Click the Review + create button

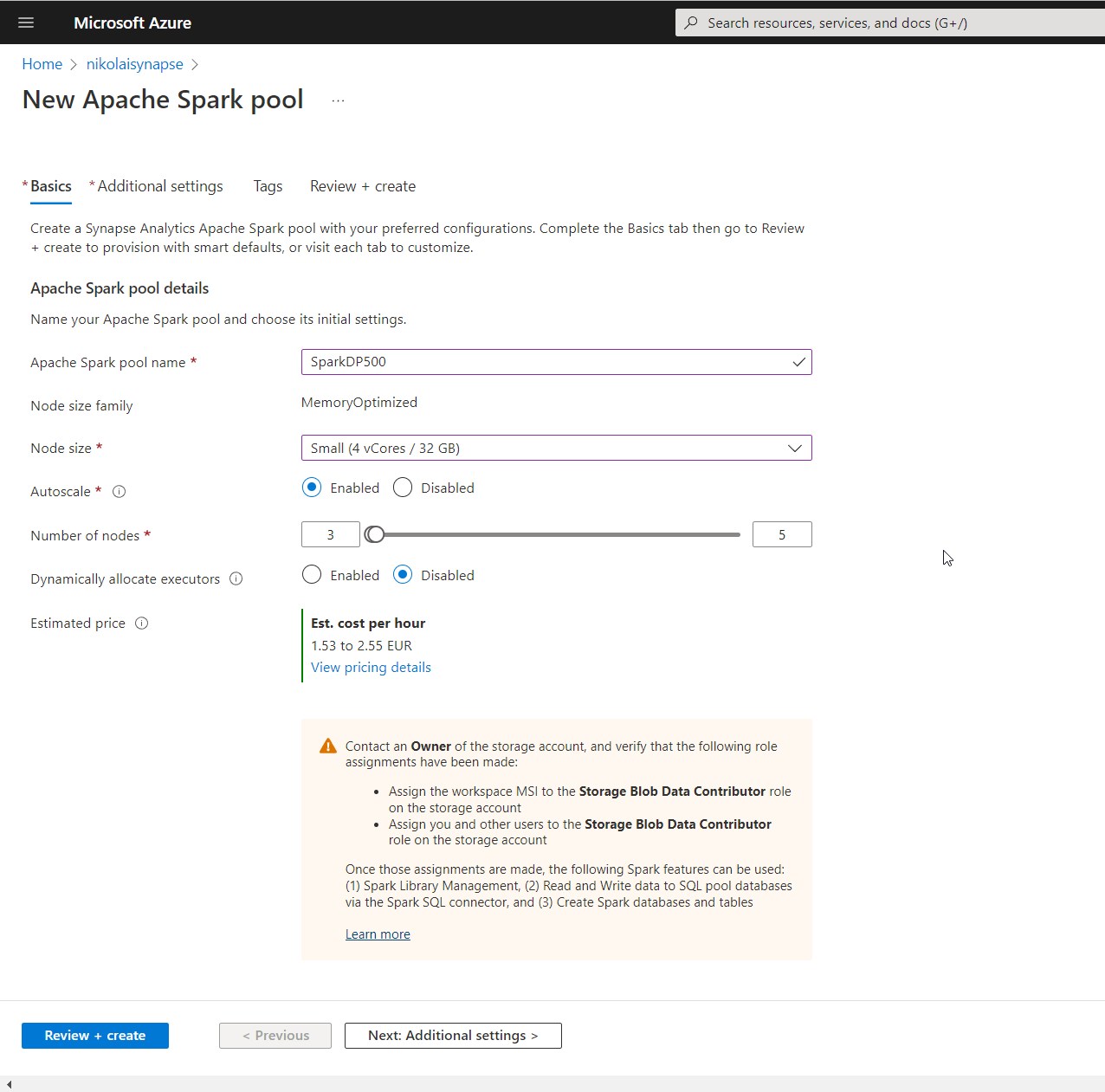95,1035
